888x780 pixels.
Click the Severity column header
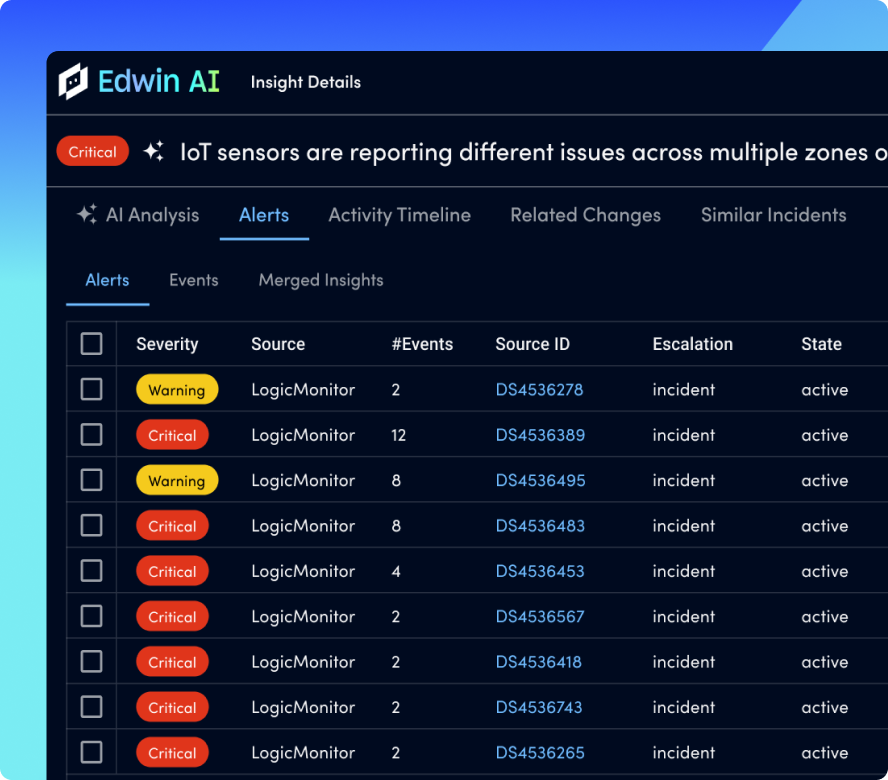point(167,344)
